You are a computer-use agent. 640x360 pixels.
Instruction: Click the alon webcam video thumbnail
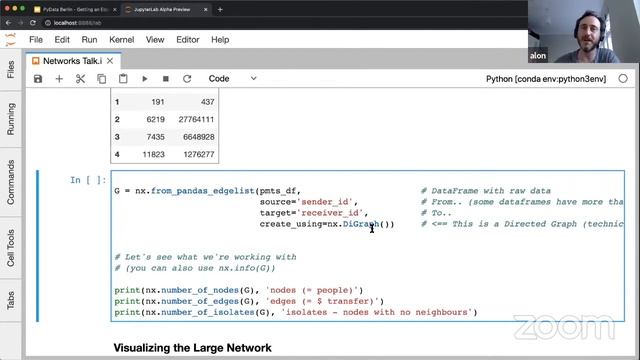click(584, 31)
